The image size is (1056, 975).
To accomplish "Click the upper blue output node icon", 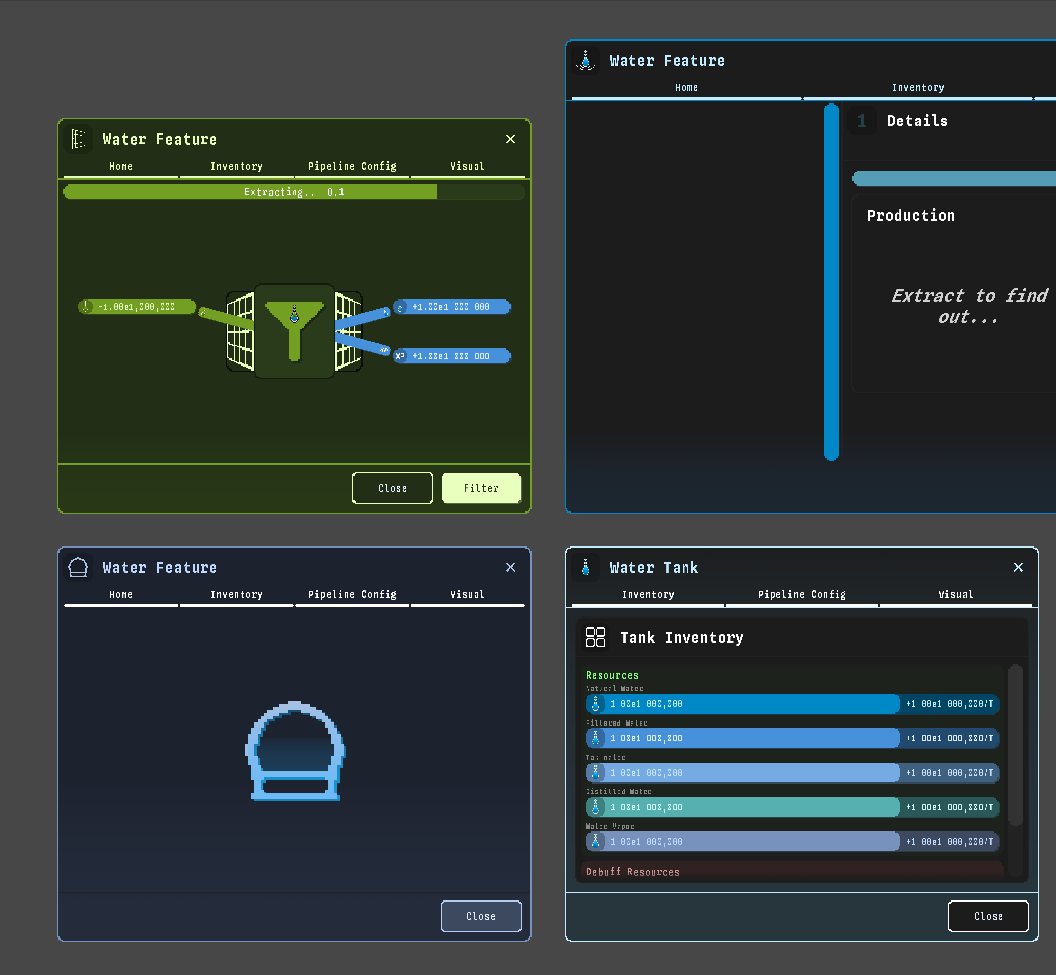I will 400,307.
